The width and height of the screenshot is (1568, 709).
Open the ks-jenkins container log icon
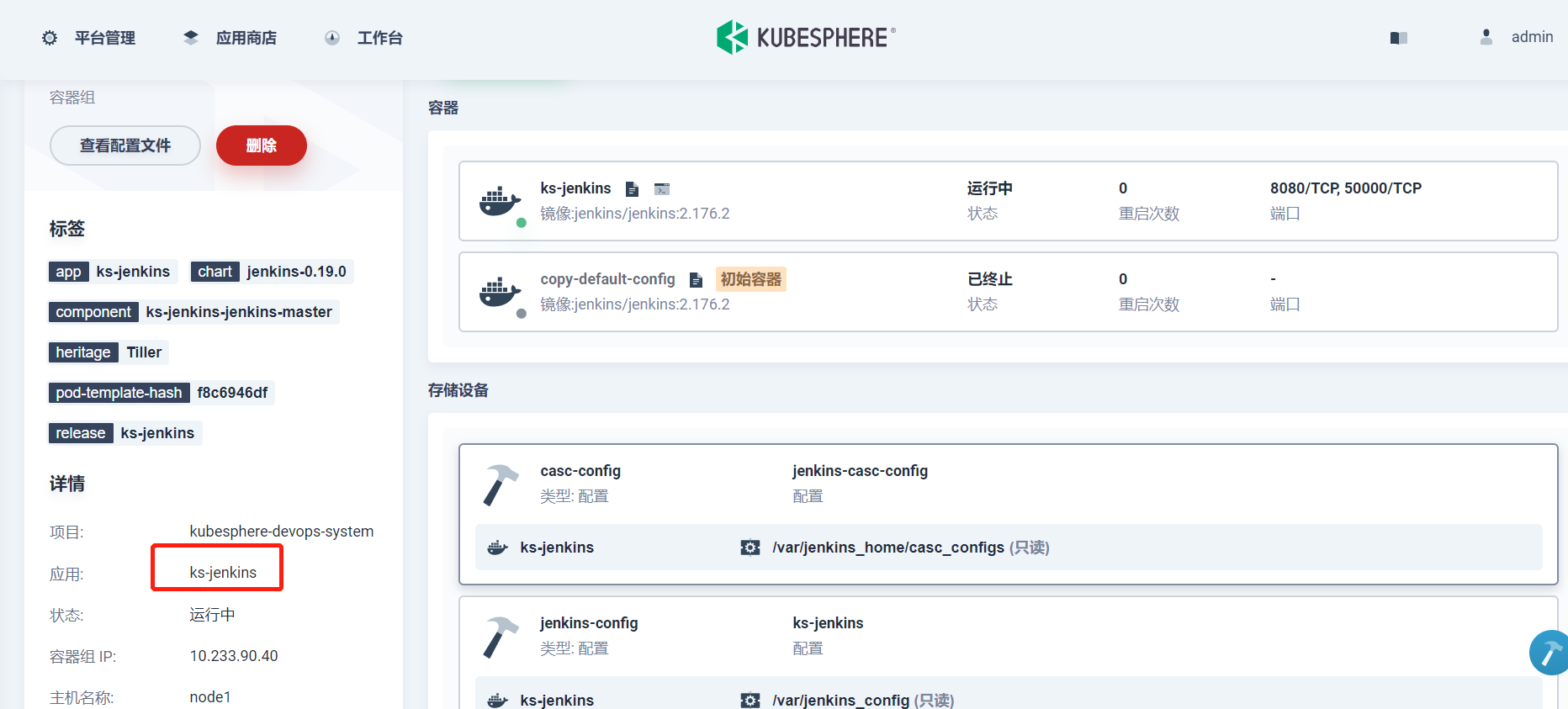pyautogui.click(x=632, y=189)
